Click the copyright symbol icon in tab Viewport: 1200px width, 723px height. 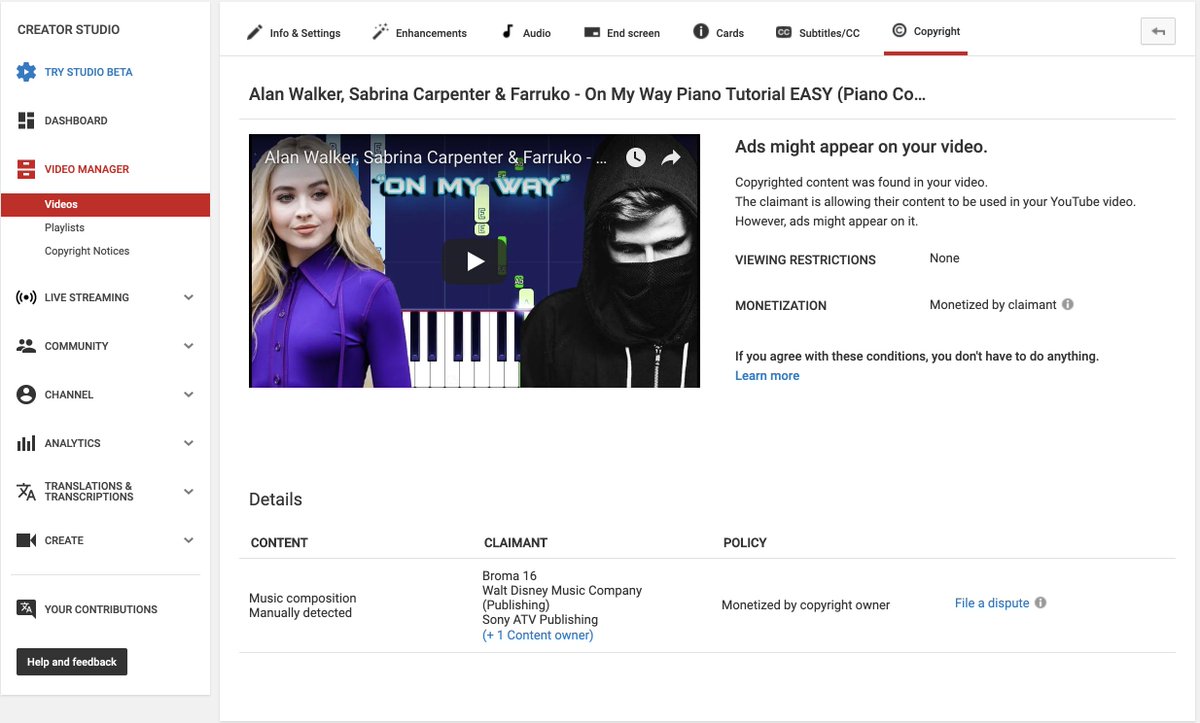click(x=899, y=31)
